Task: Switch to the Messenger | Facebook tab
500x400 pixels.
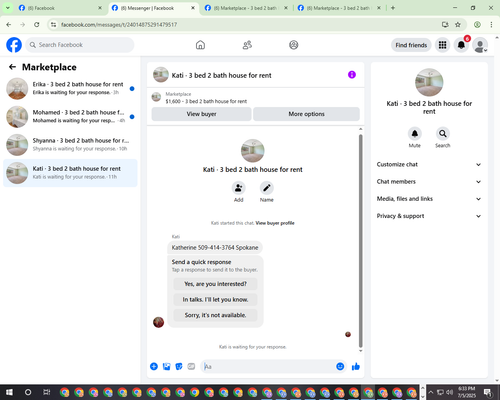Action: point(153,8)
